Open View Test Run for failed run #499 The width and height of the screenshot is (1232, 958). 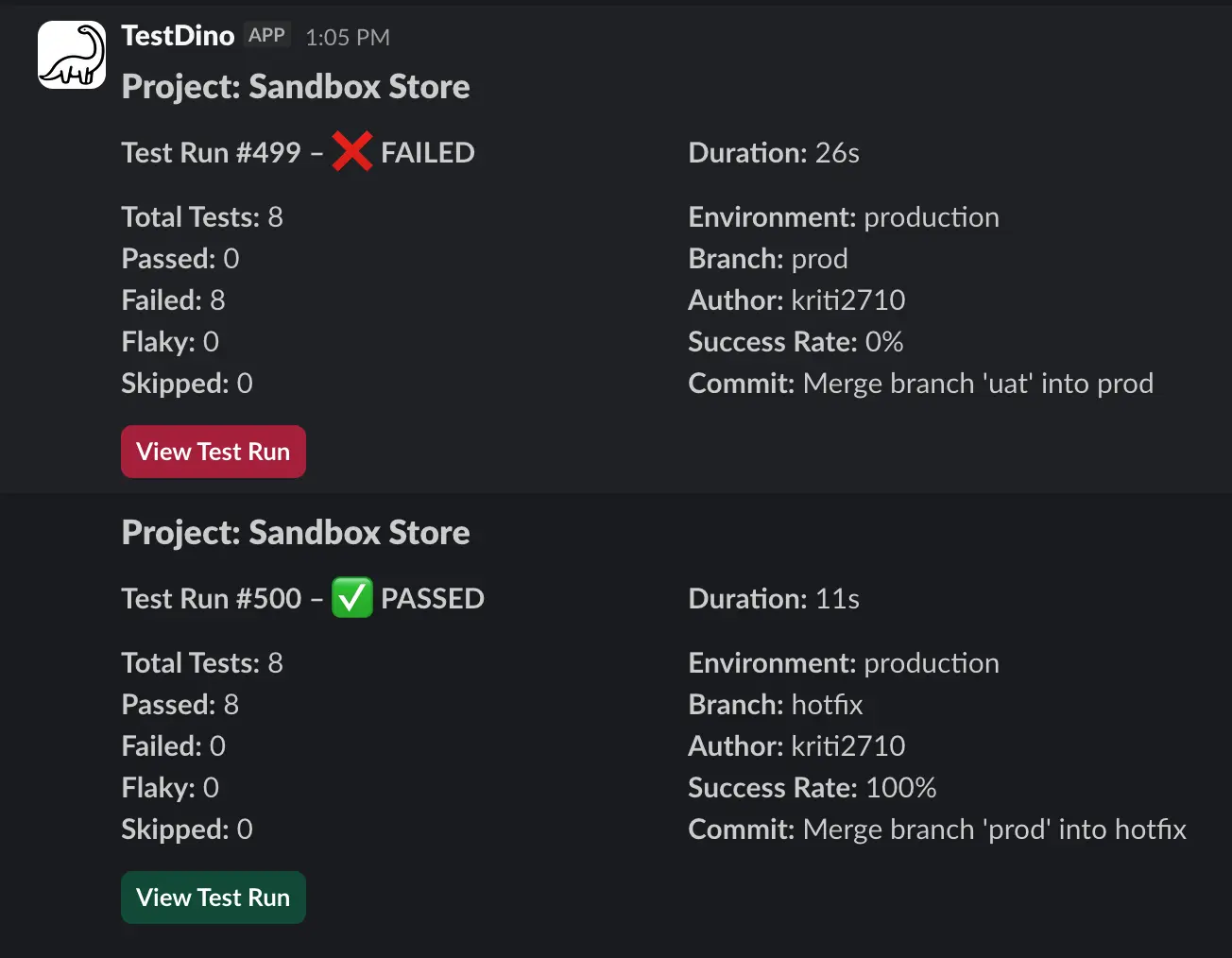213,452
